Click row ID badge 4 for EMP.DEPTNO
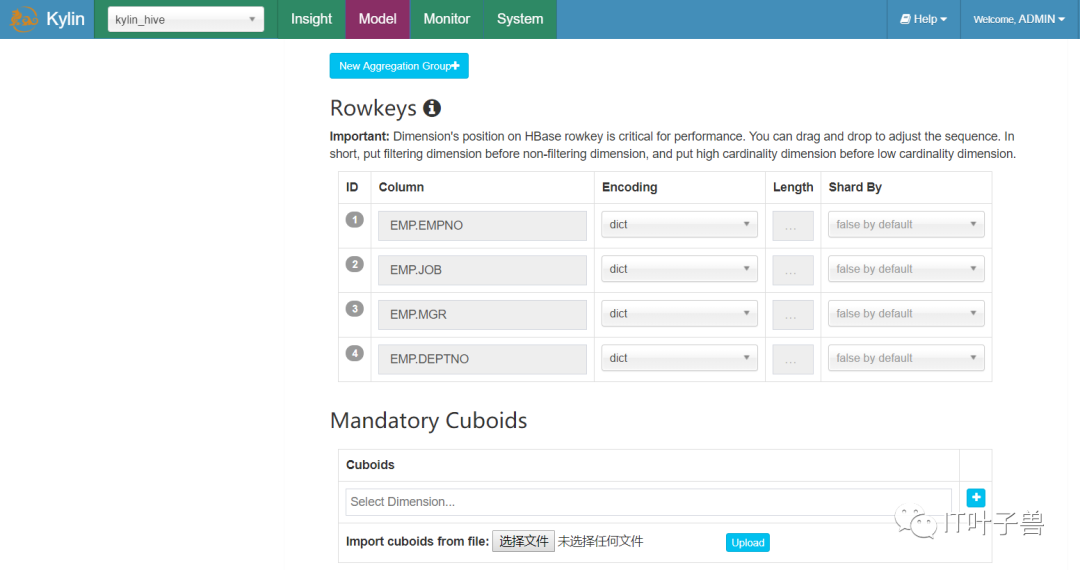This screenshot has height=570, width=1080. click(x=355, y=354)
